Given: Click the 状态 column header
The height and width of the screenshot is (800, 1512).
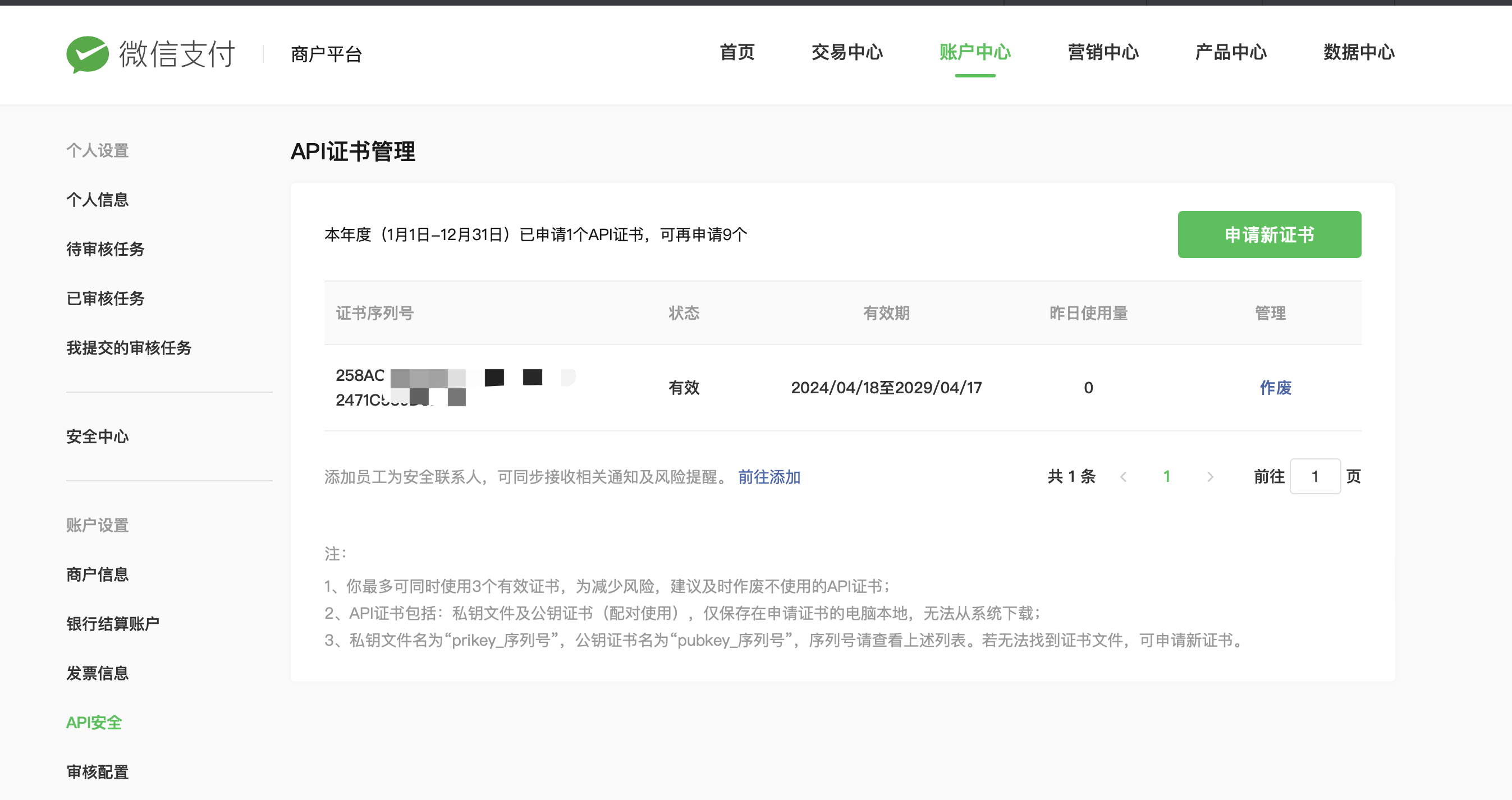Looking at the screenshot, I should coord(684,313).
